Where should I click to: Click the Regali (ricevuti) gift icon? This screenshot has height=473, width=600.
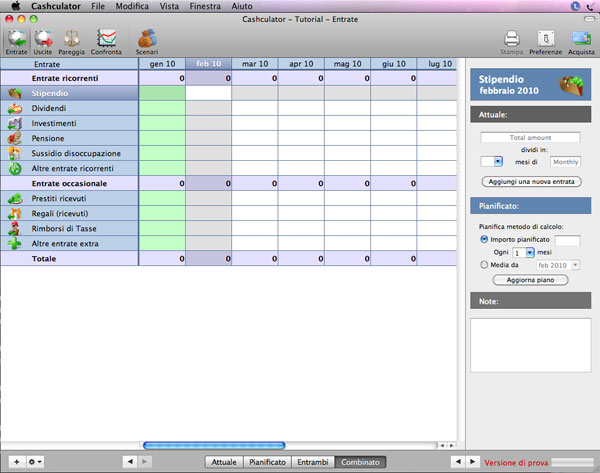(x=15, y=214)
